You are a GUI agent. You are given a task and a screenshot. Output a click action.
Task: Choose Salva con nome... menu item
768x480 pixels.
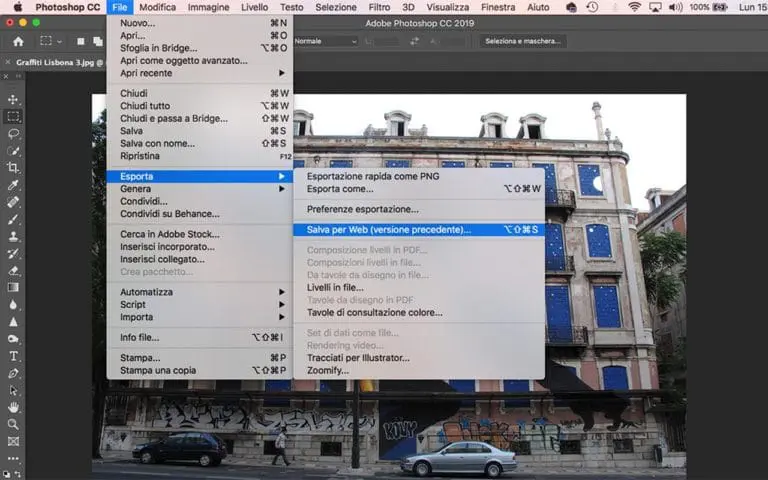tap(200, 144)
